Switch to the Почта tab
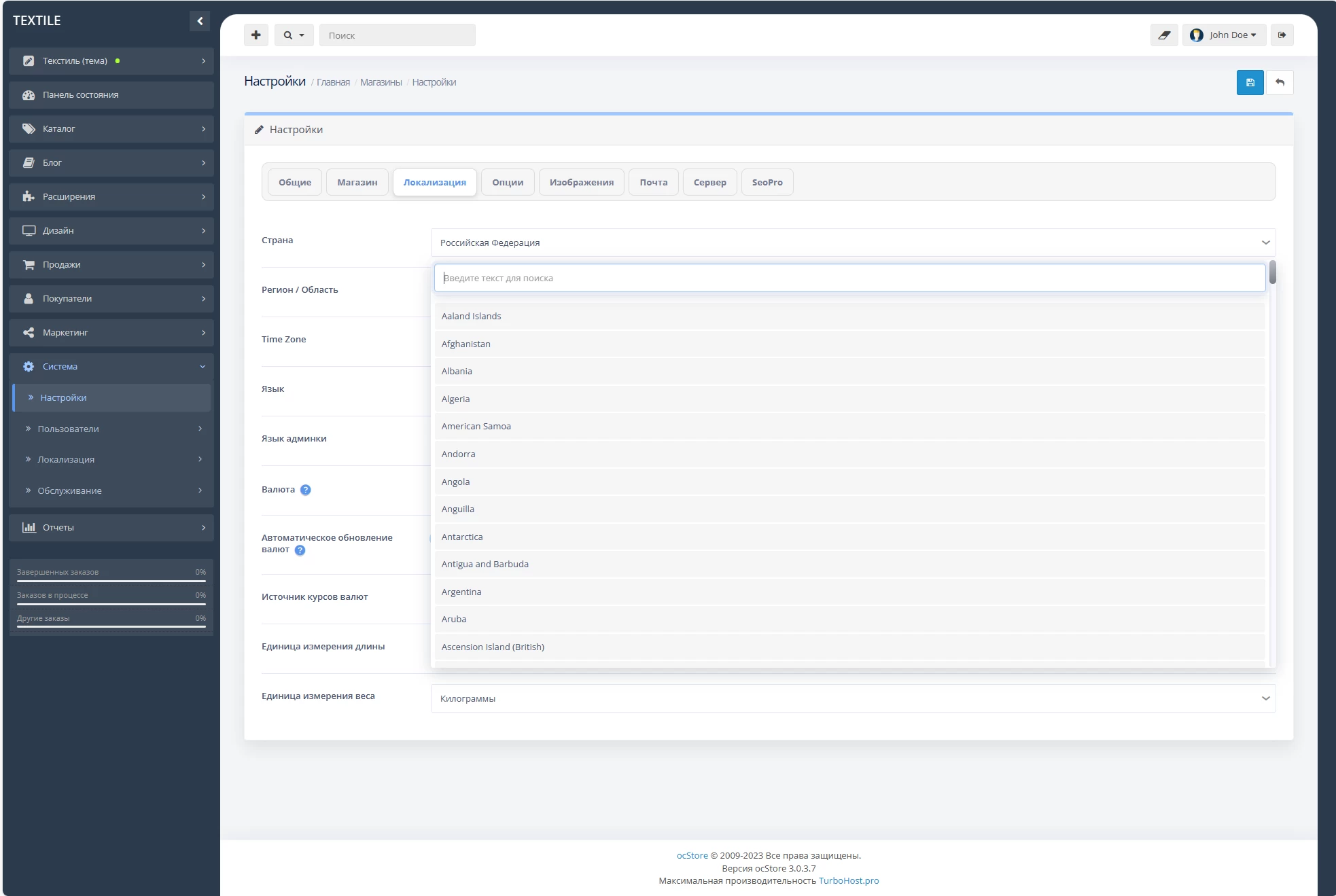1336x896 pixels. [654, 182]
